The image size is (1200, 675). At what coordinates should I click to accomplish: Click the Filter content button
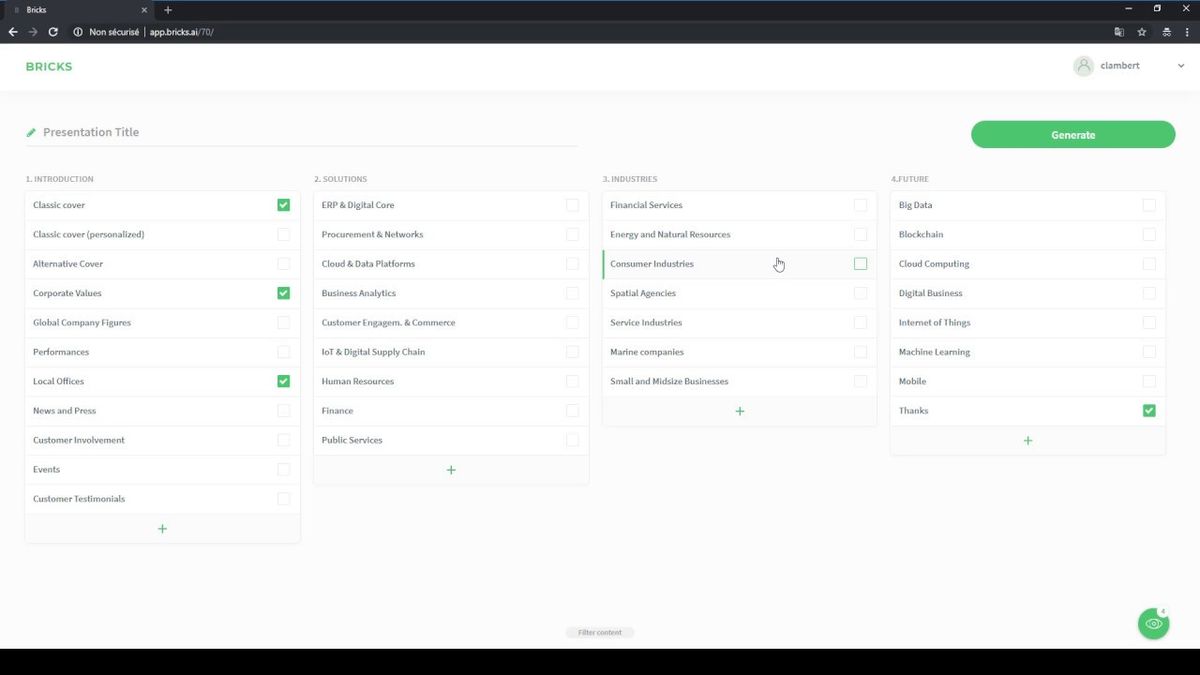click(599, 632)
